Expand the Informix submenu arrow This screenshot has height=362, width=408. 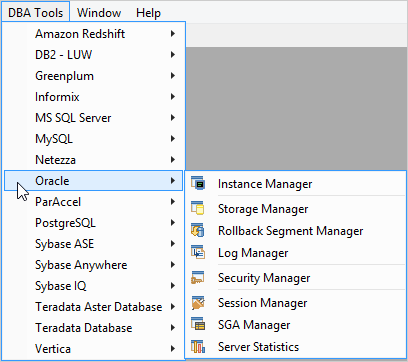173,97
